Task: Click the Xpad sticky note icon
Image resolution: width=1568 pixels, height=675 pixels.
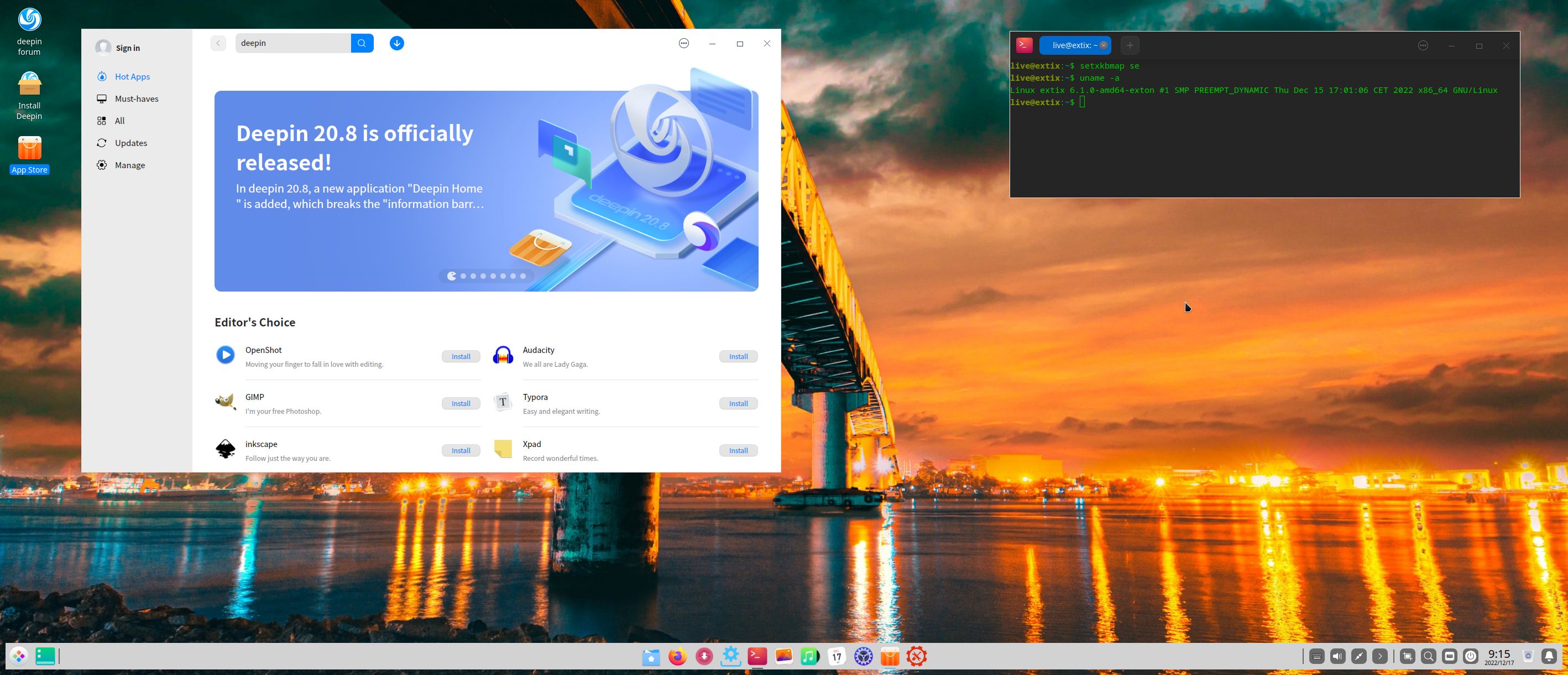Action: point(503,449)
